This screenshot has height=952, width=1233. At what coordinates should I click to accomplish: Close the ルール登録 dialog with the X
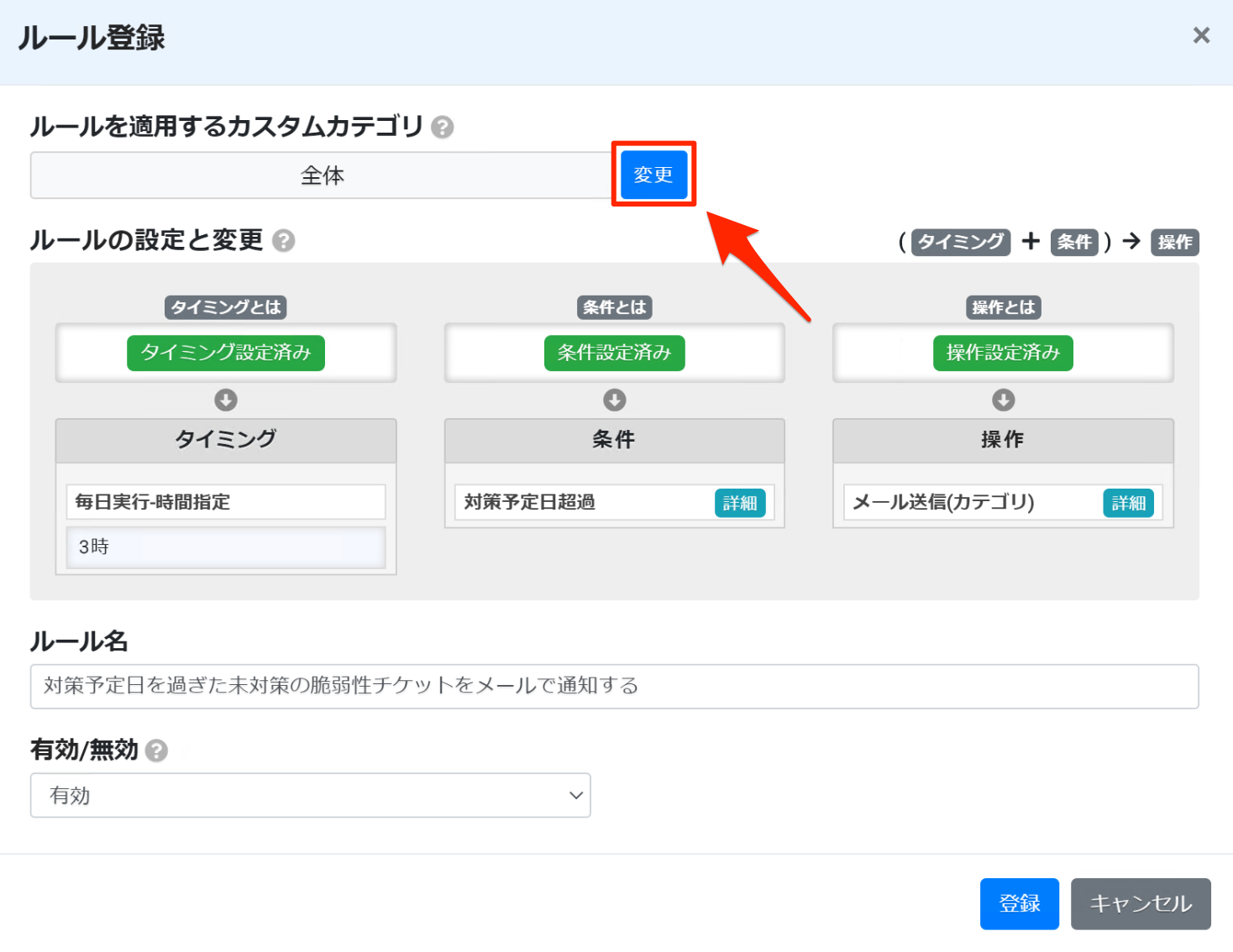click(1201, 35)
